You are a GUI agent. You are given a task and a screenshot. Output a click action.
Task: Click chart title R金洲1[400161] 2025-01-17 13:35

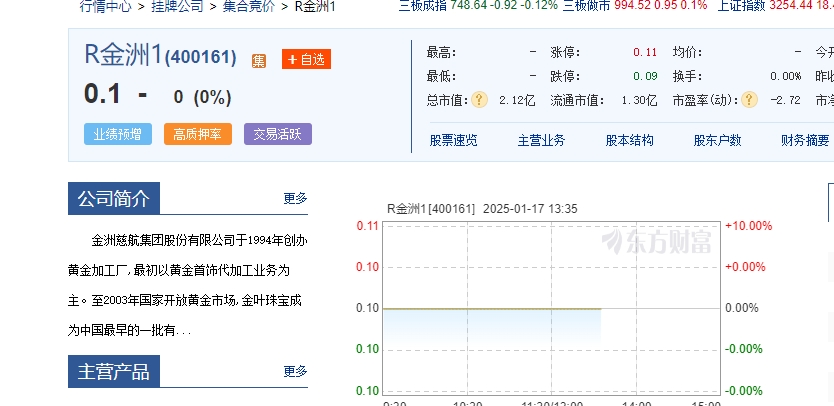[482, 209]
